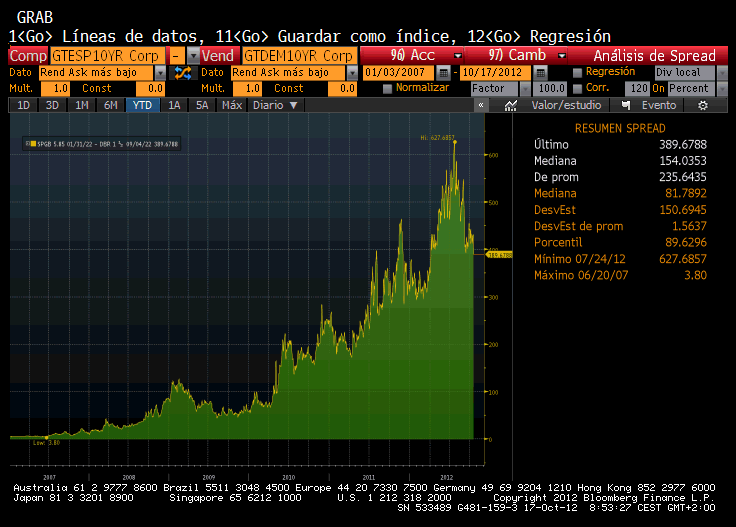Screen dimensions: 736x527
Task: Click the Hi: 627.6857 chart label
Action: [x=437, y=137]
